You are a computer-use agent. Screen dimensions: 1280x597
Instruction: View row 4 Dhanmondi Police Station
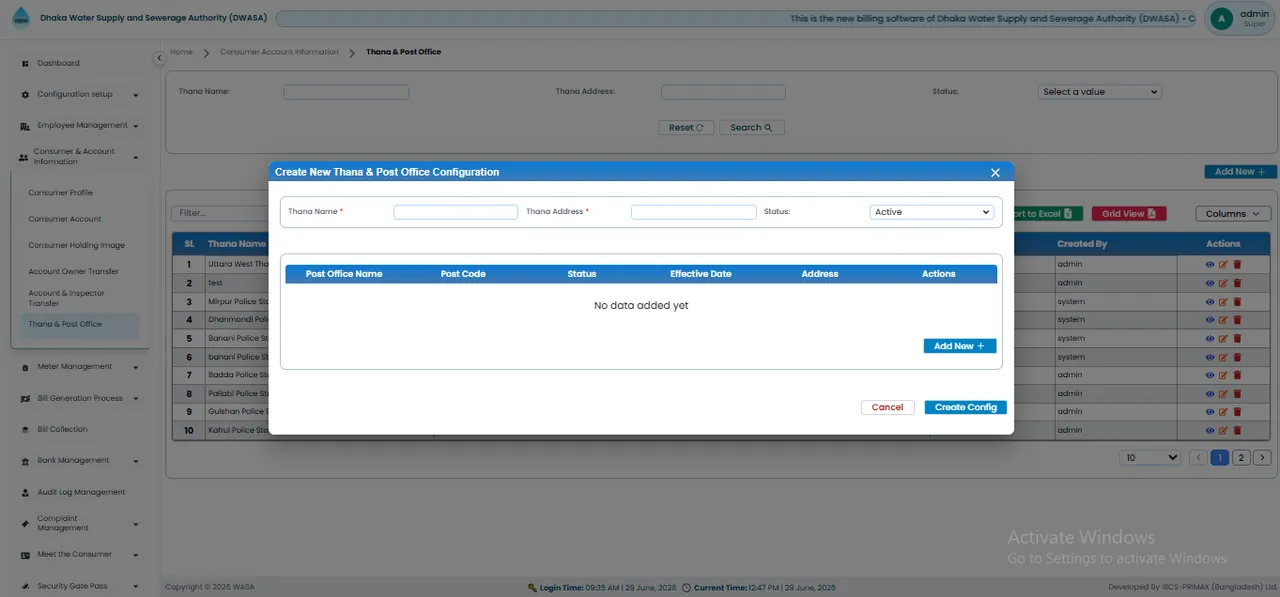click(x=1210, y=320)
